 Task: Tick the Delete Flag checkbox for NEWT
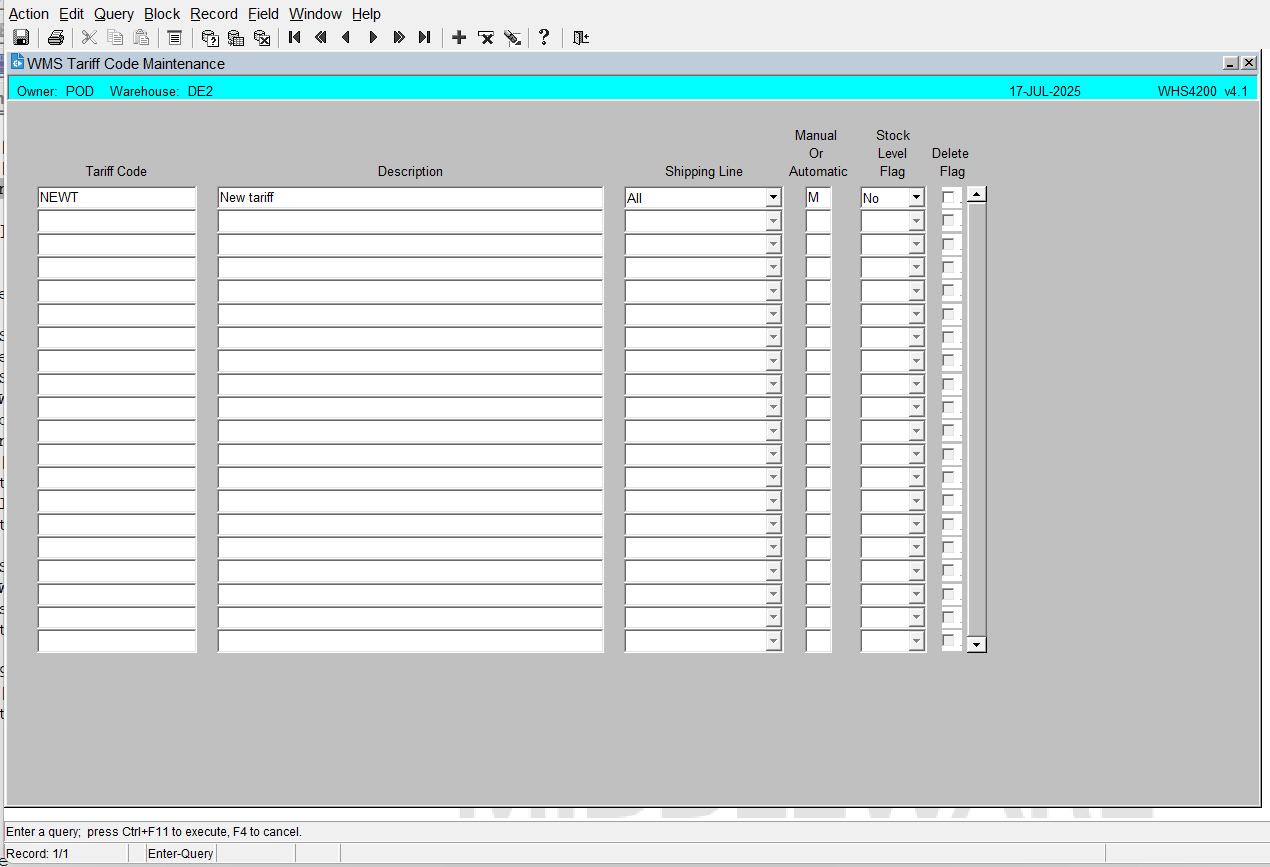[x=949, y=198]
